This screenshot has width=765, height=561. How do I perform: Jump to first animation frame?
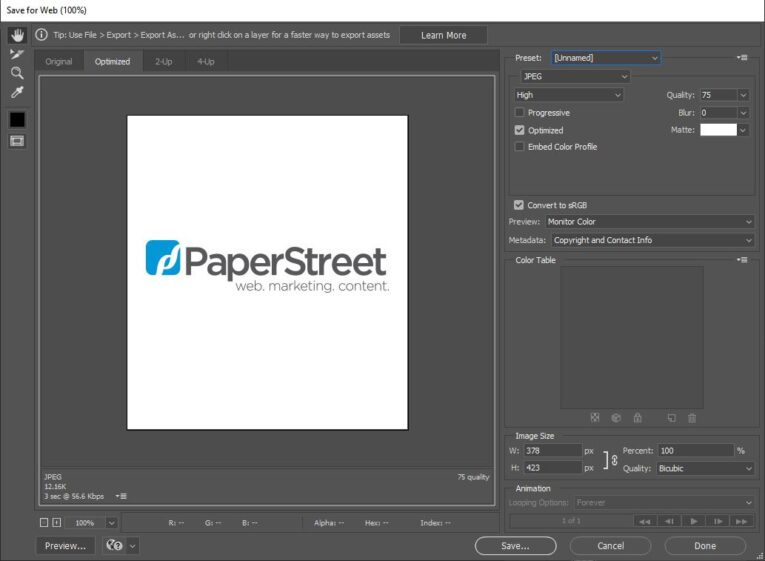[x=644, y=521]
